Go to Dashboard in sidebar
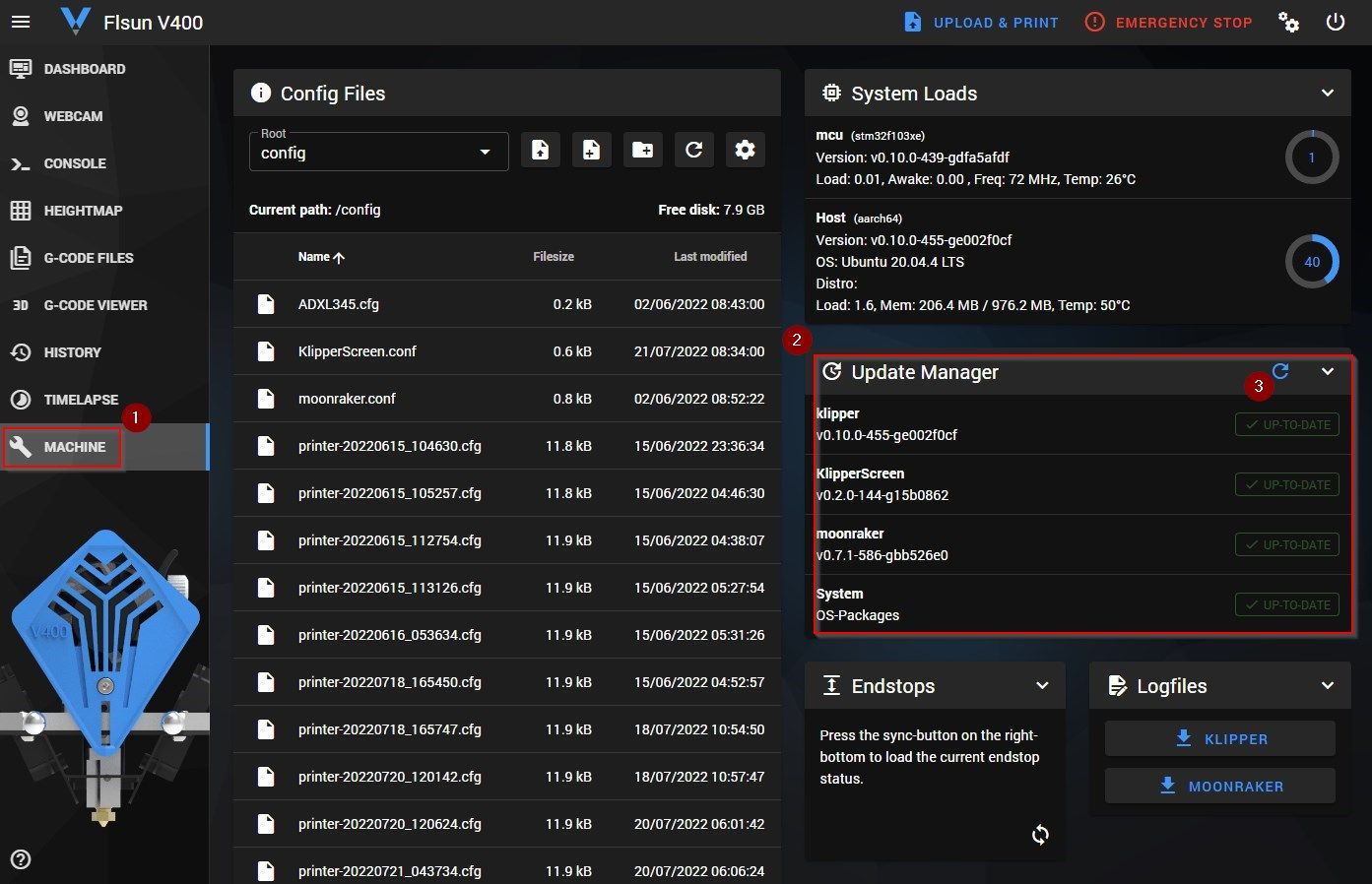 tap(104, 69)
